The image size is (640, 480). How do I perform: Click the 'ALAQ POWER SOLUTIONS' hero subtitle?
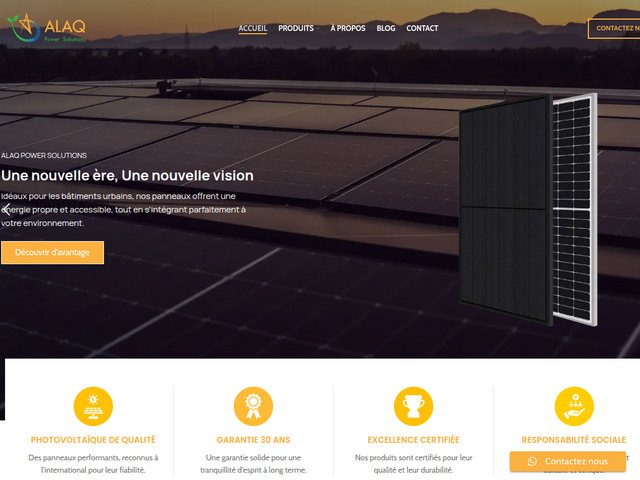pyautogui.click(x=44, y=156)
